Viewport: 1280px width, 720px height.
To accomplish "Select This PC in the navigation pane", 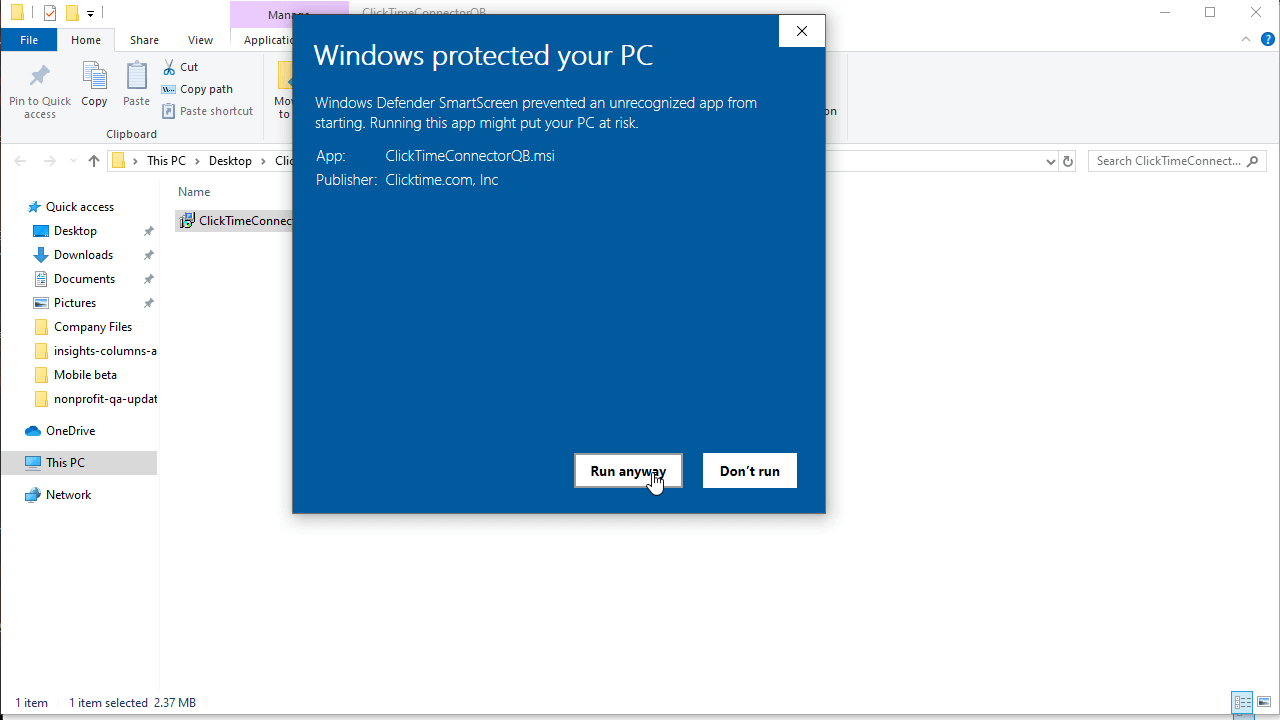I will [x=65, y=463].
